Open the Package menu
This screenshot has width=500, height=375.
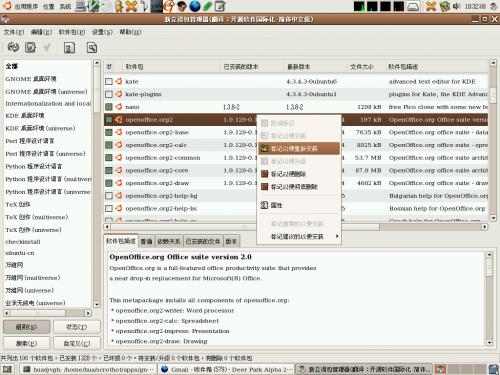(x=72, y=32)
